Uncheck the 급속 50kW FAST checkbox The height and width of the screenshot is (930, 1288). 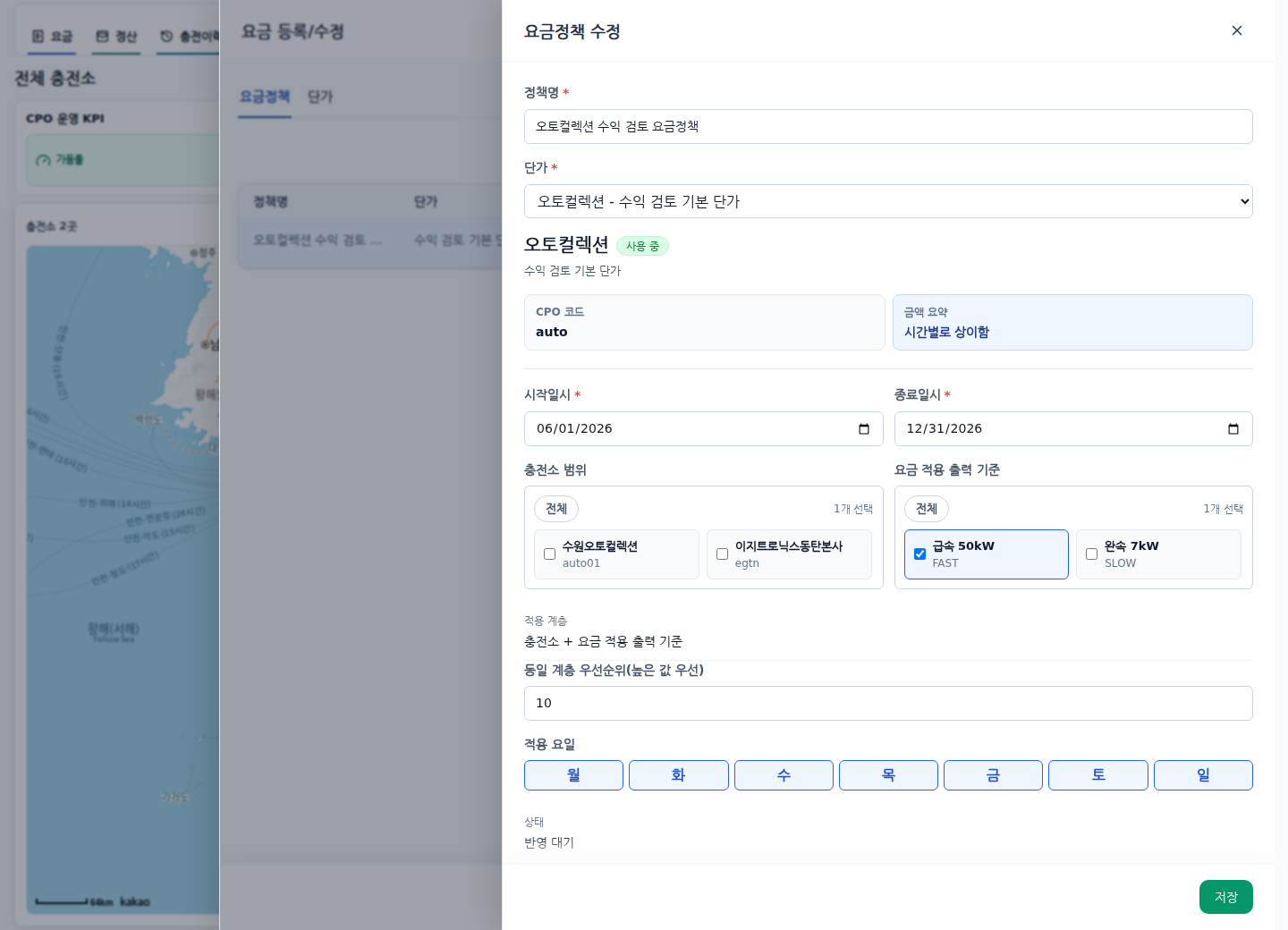coord(919,554)
